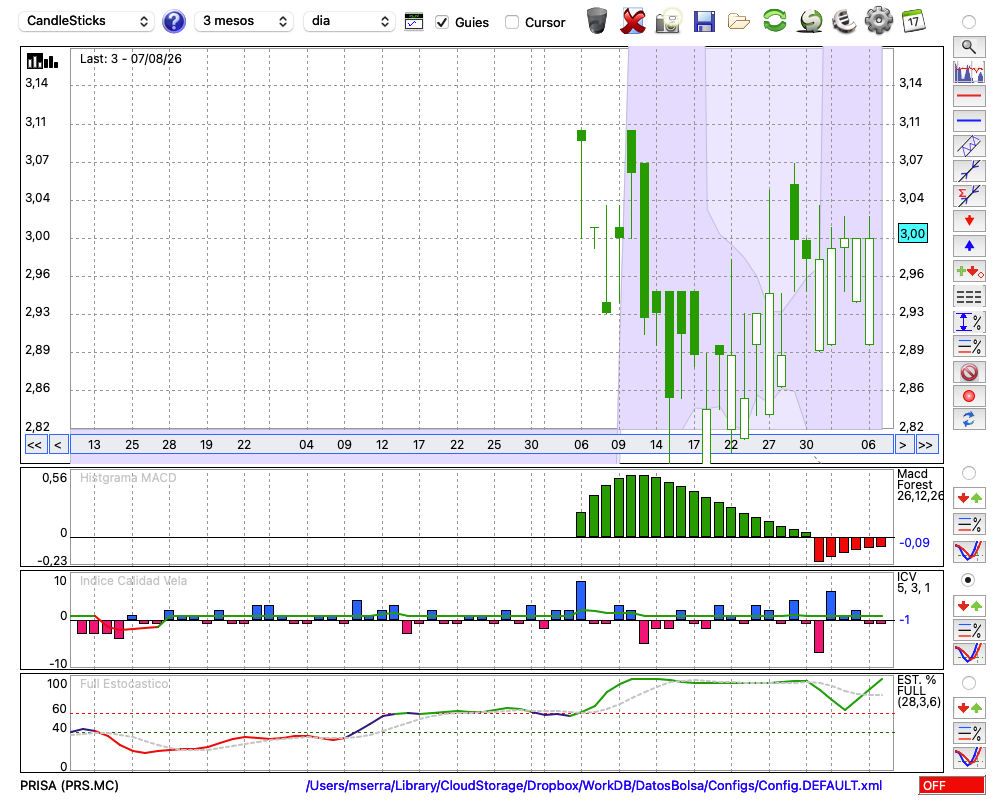1000x800 pixels.
Task: Click Estocastico panel lines percent button
Action: pos(969,733)
